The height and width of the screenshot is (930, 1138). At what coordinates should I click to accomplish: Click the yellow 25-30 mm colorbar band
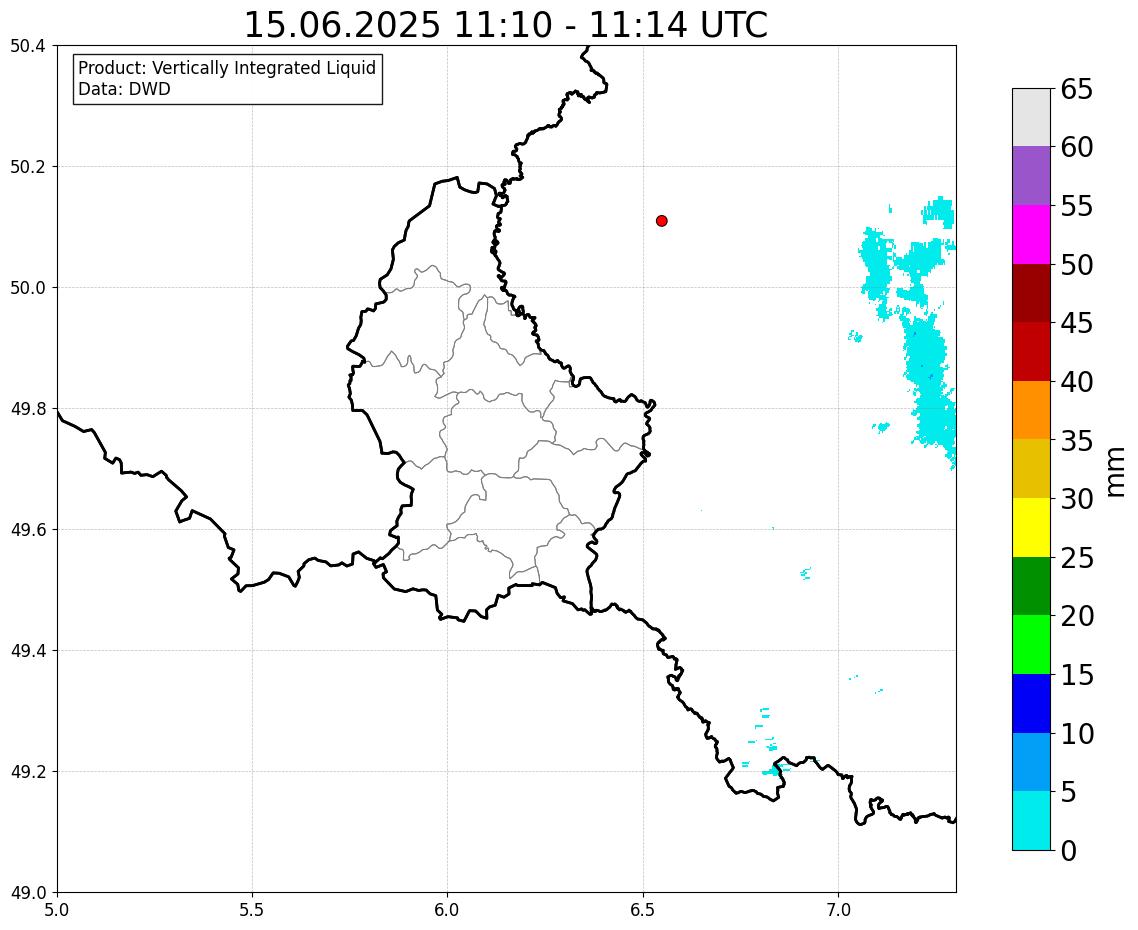coord(1031,527)
